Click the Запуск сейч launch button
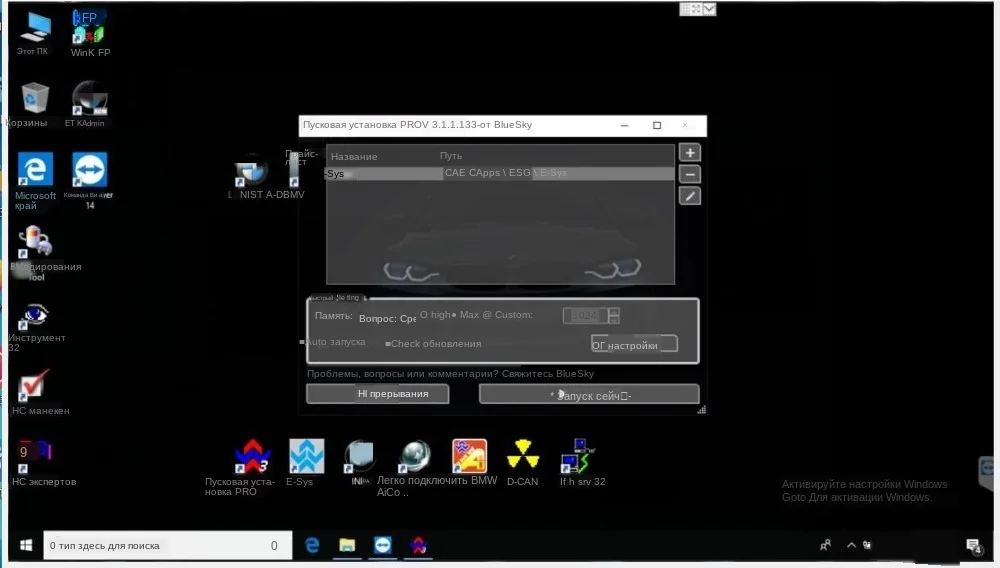The width and height of the screenshot is (1000, 568). (x=589, y=395)
